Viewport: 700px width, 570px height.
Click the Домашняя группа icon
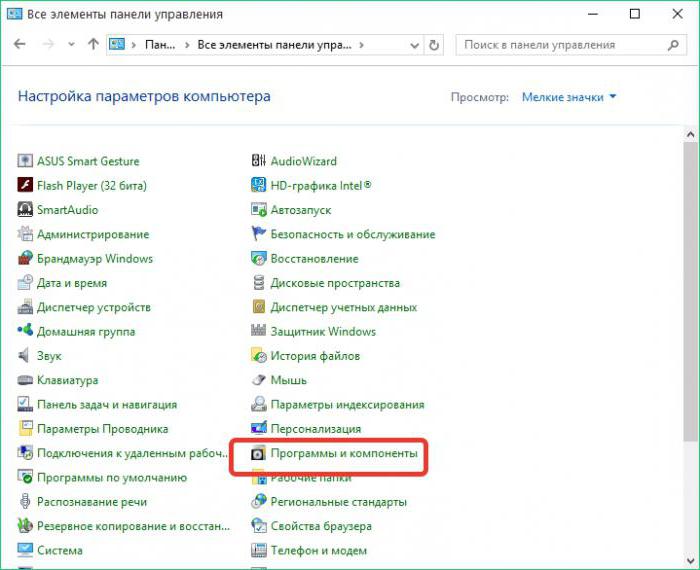[25, 331]
